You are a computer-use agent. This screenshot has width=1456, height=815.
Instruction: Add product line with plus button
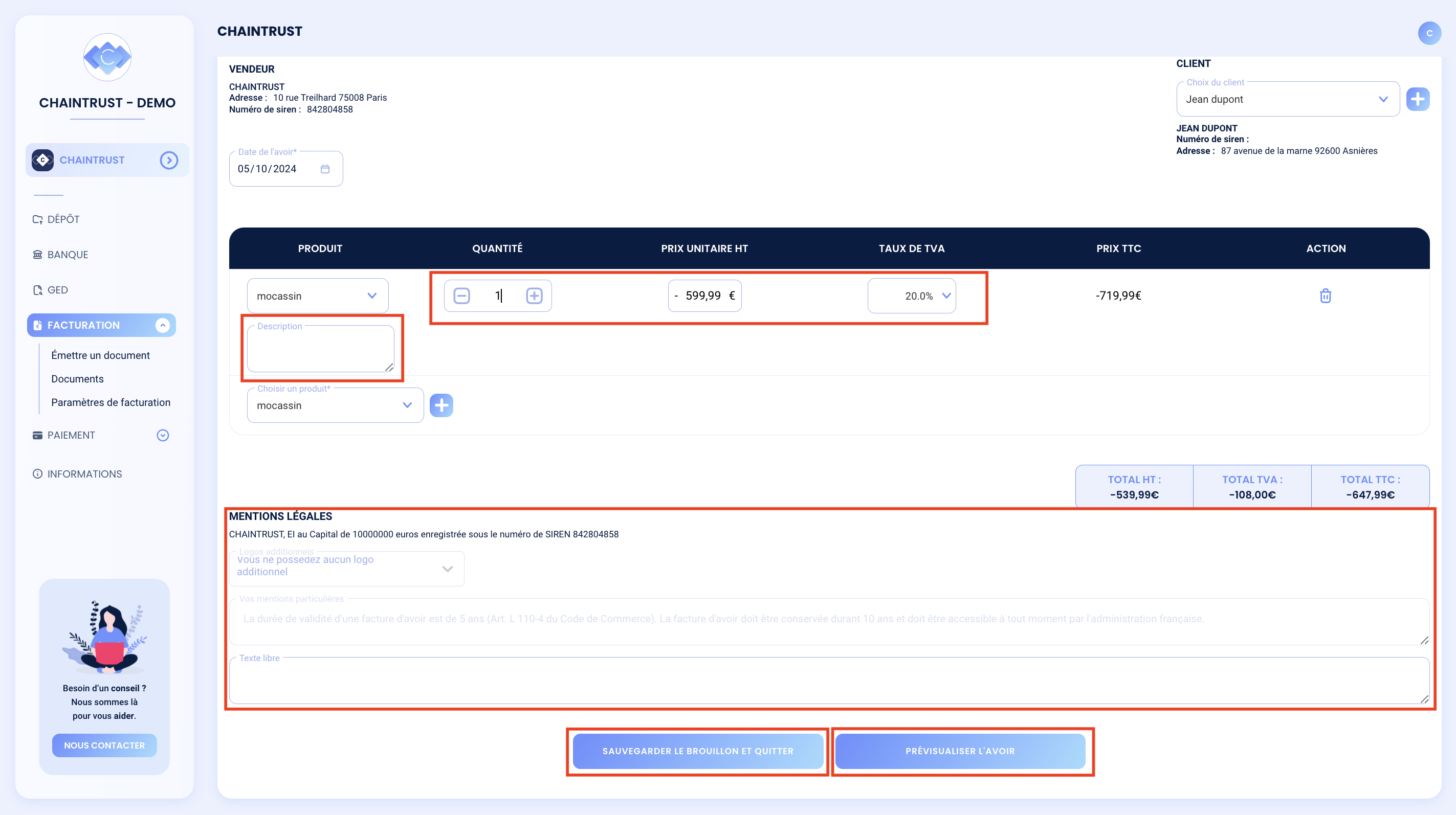coord(442,405)
